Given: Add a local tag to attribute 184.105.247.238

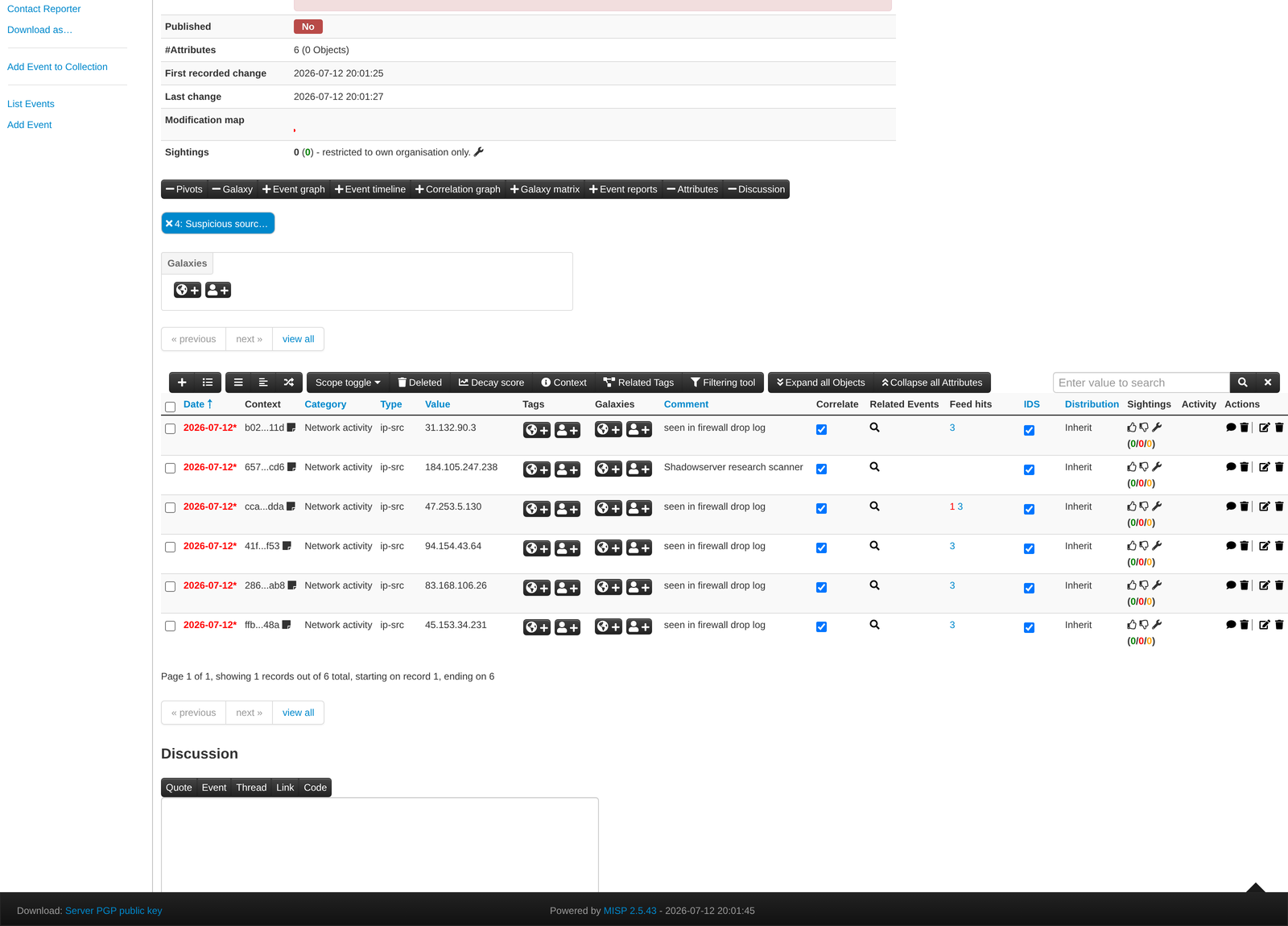Looking at the screenshot, I should (x=568, y=469).
